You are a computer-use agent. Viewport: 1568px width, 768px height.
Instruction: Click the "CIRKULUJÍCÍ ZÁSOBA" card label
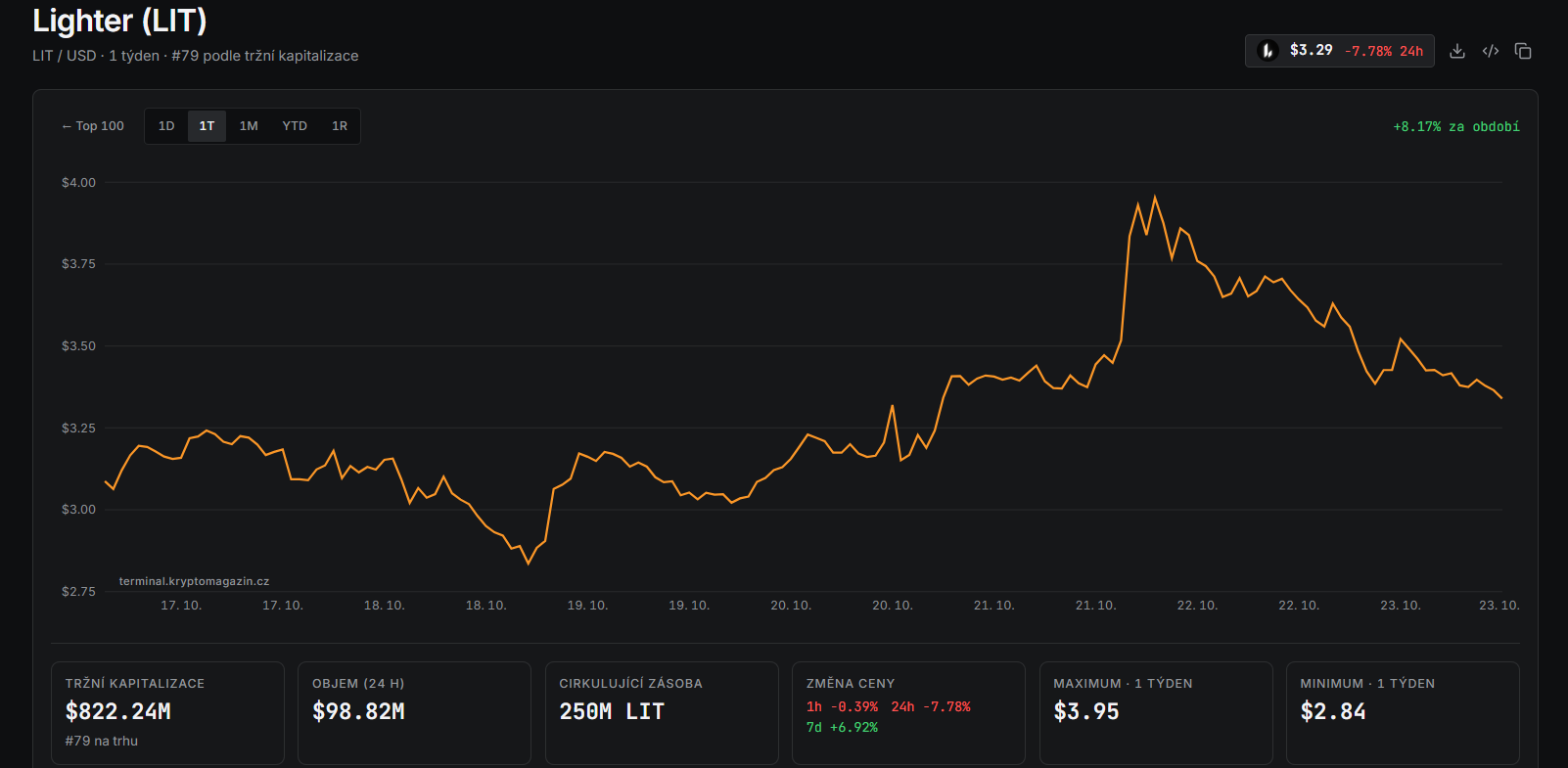pos(630,684)
